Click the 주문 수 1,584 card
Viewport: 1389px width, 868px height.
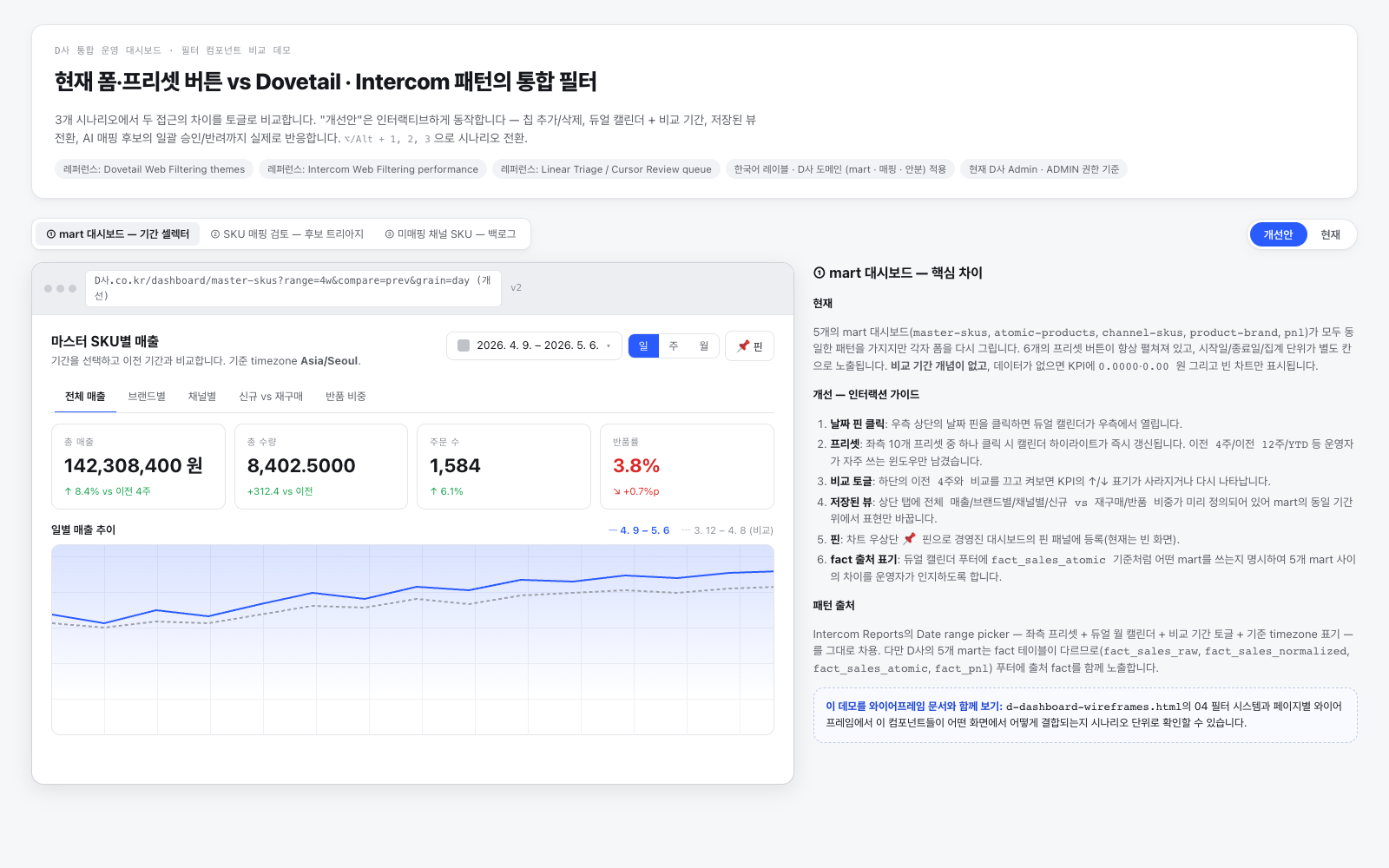pos(504,466)
